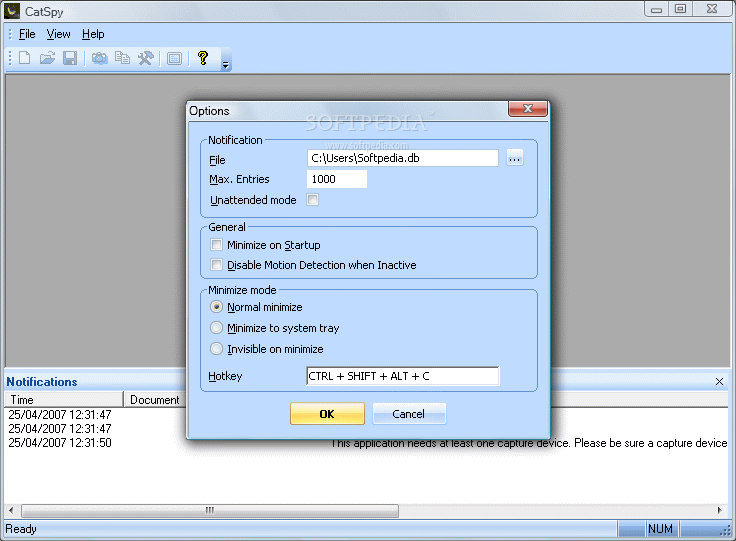Click the notification File path field
The width and height of the screenshot is (736, 541).
click(x=403, y=158)
